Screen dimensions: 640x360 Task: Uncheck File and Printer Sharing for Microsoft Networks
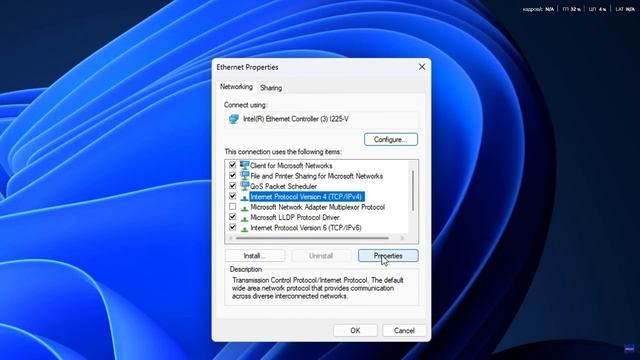[x=233, y=176]
